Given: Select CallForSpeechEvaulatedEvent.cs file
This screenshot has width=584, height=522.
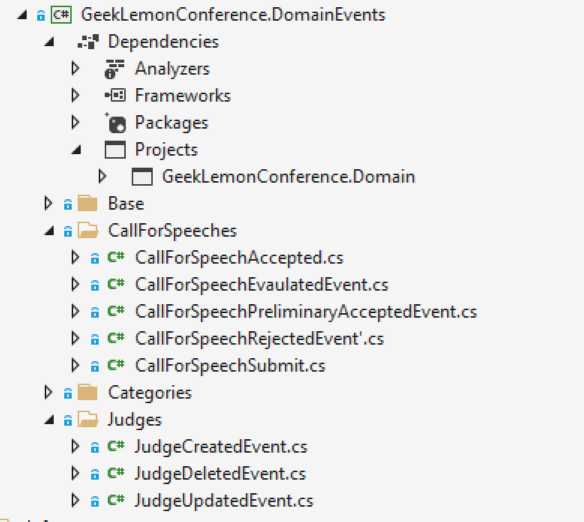Looking at the screenshot, I should point(261,285).
